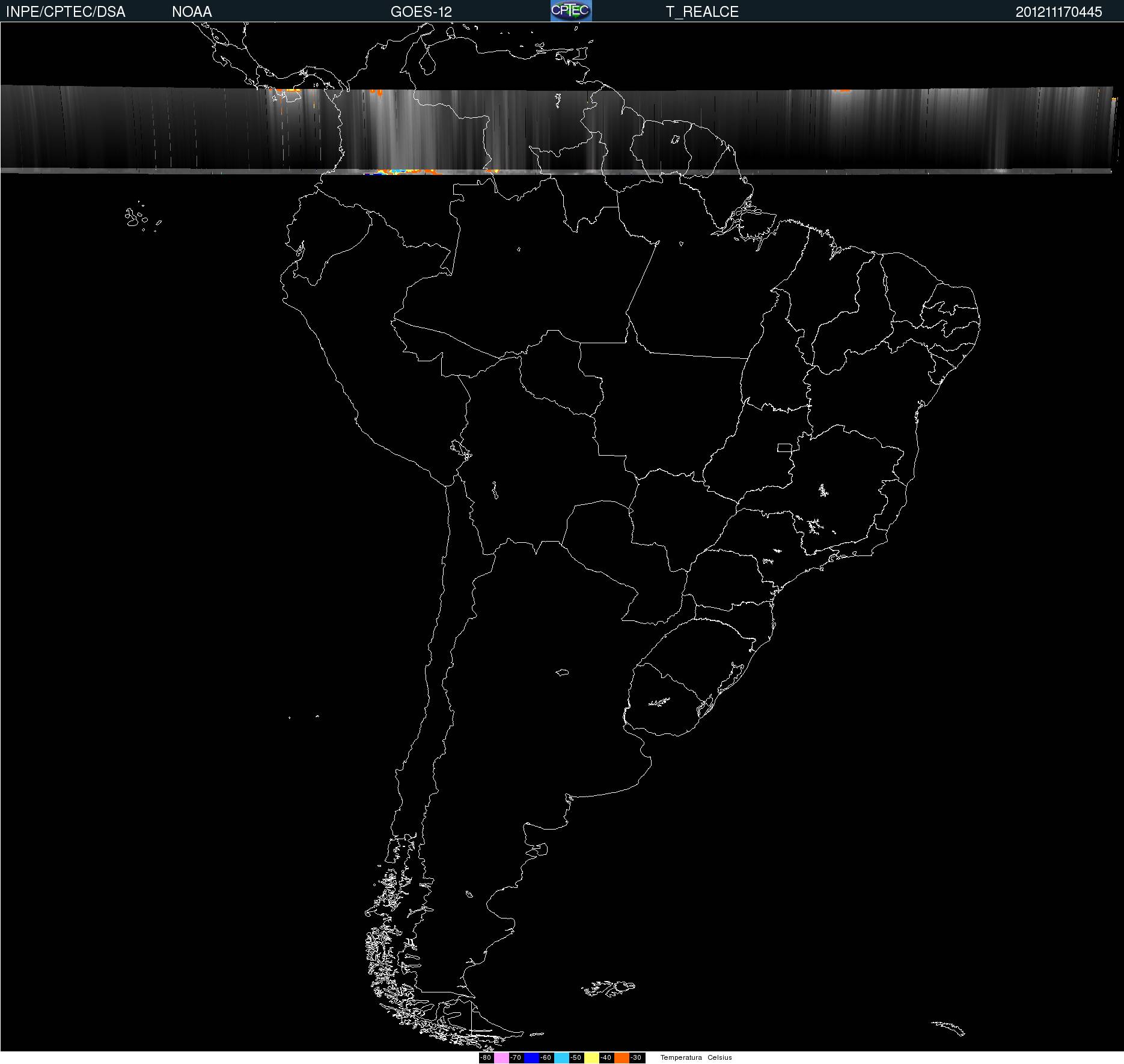Click the -70 legend value

516,1057
